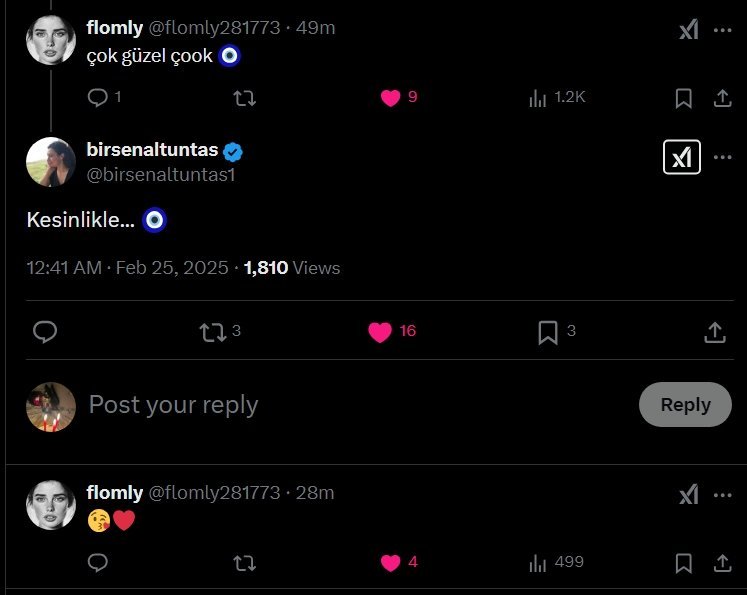Unlike flomly's post with 9 likes
This screenshot has width=747, height=595.
pos(391,97)
